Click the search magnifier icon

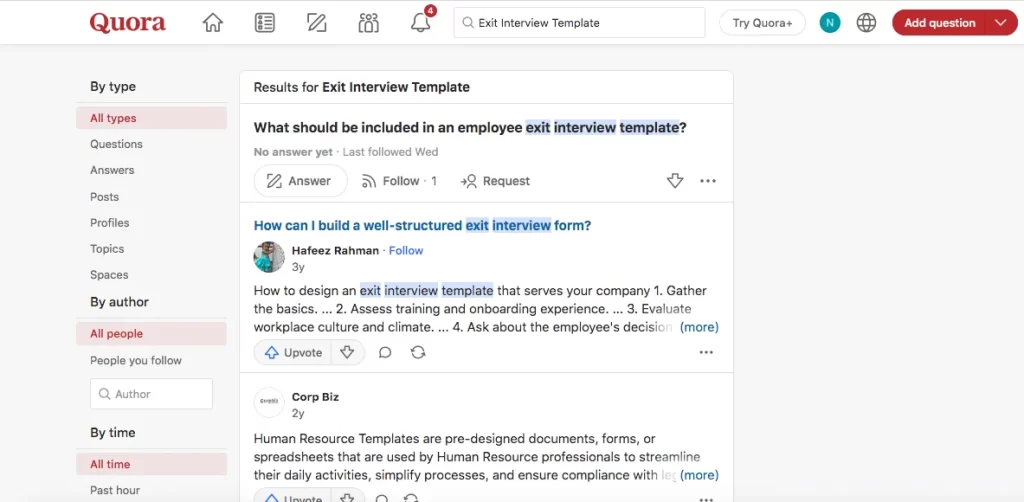[x=468, y=23]
